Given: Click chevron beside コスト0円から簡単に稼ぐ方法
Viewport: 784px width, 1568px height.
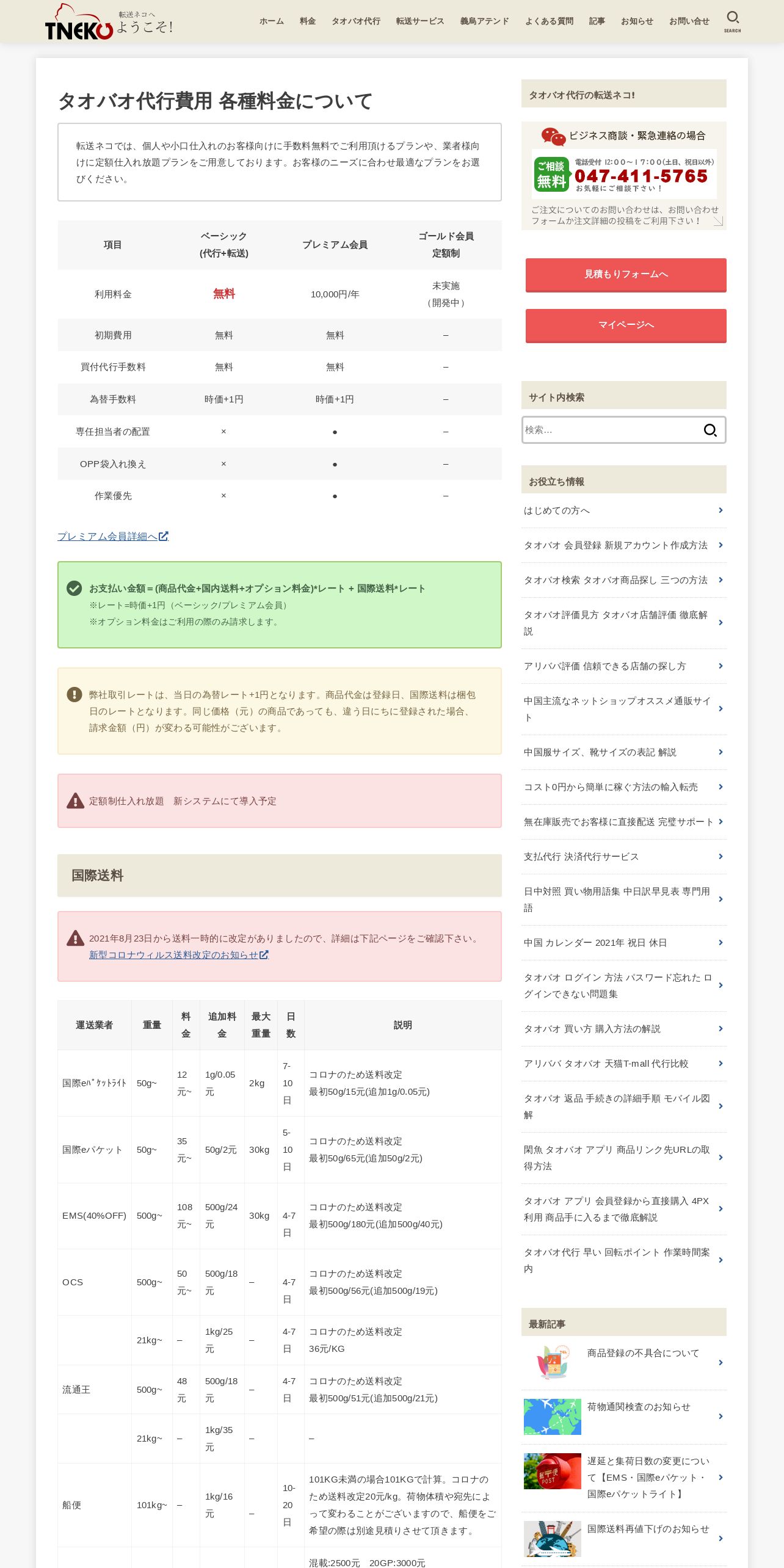Looking at the screenshot, I should [720, 786].
